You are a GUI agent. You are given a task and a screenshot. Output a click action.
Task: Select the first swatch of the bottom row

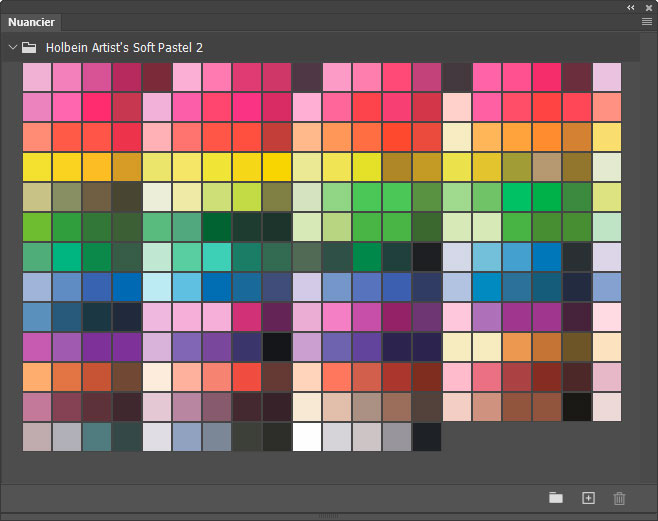click(x=37, y=437)
